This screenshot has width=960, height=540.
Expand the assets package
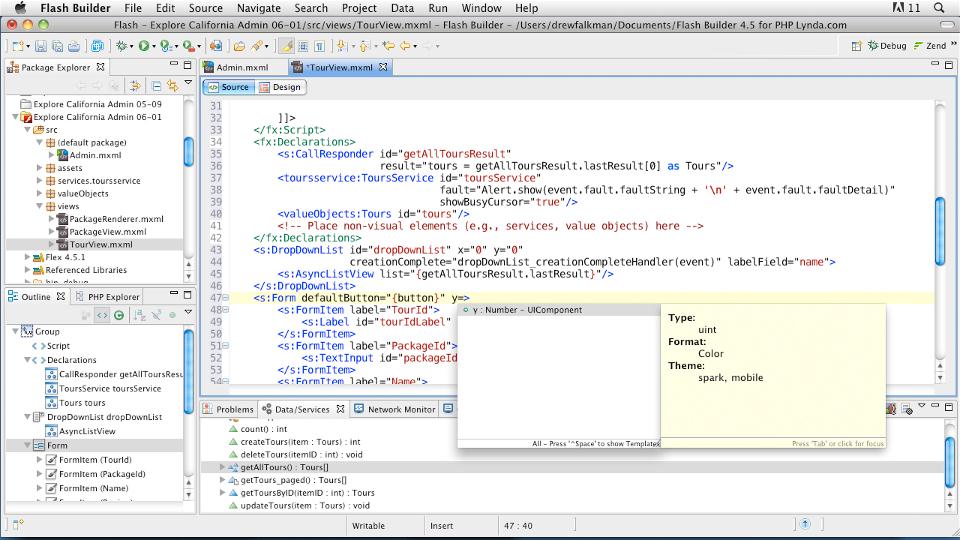pyautogui.click(x=40, y=167)
